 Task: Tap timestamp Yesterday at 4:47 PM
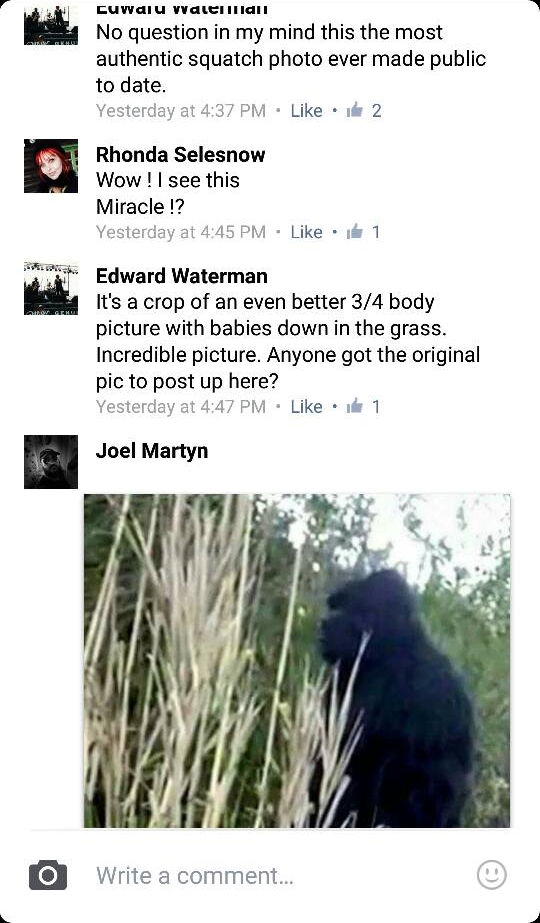pos(181,406)
